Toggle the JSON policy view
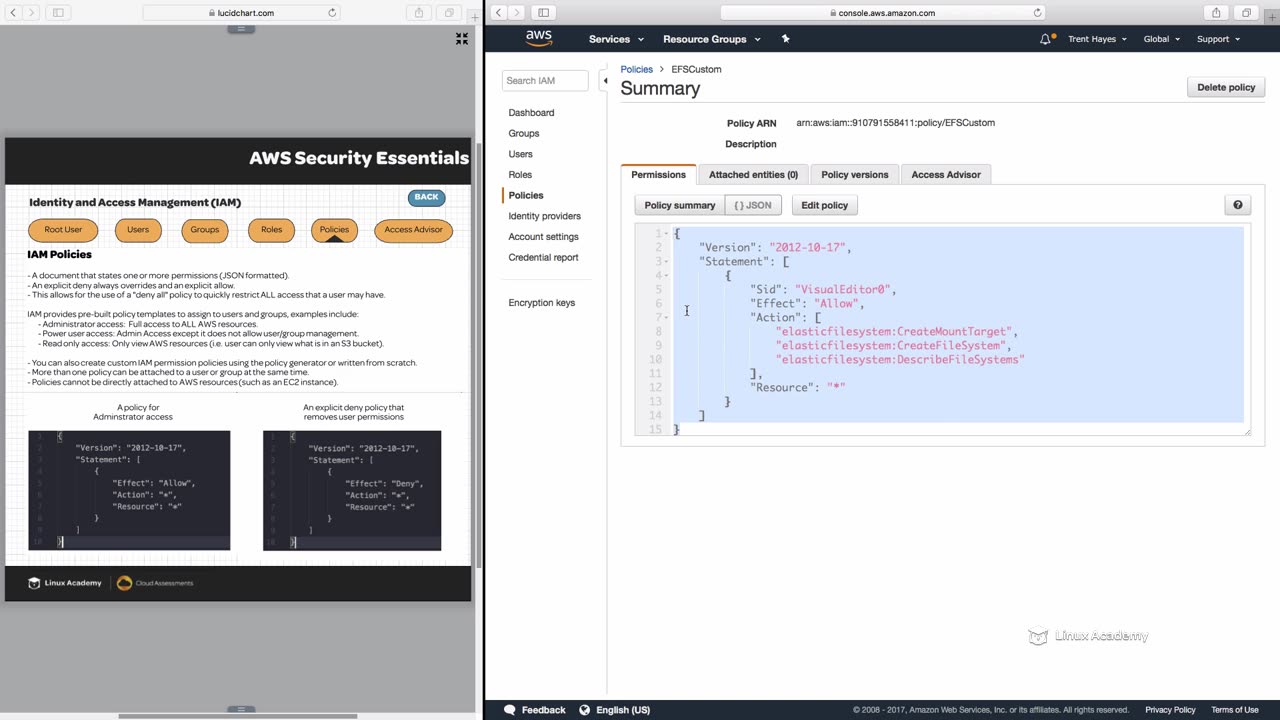The image size is (1280, 720). [x=753, y=205]
